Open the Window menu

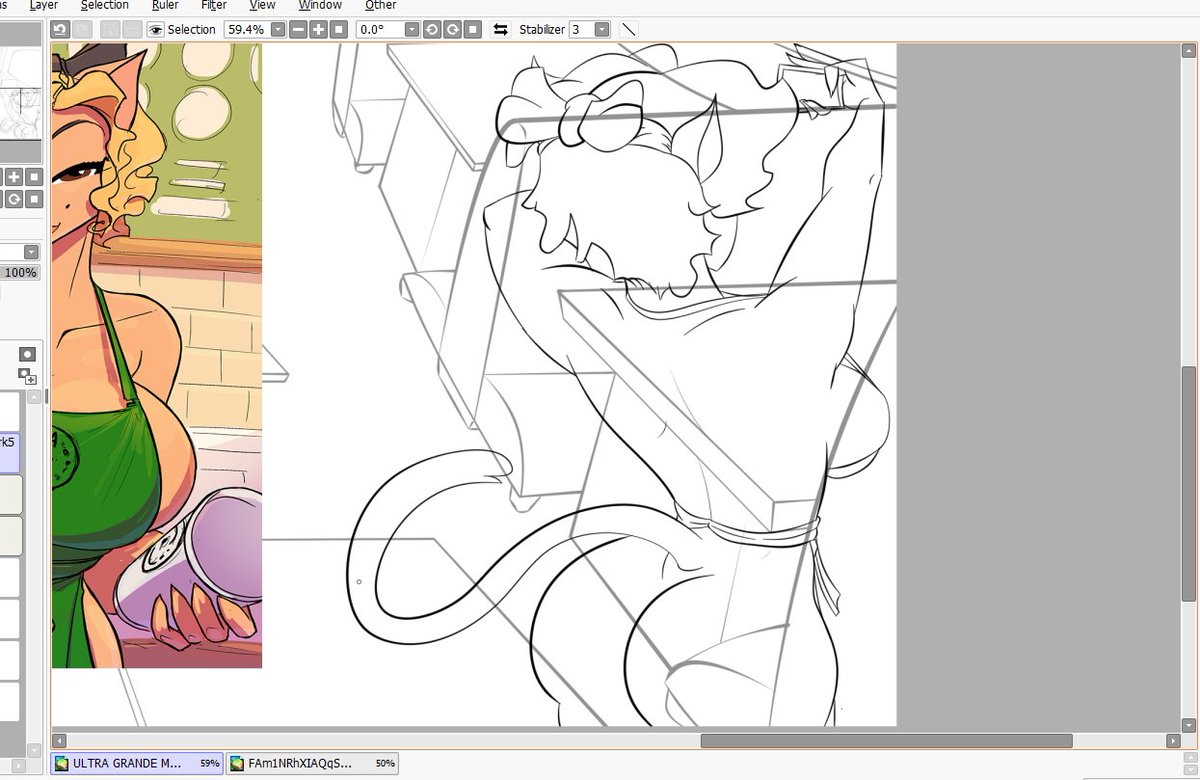320,5
